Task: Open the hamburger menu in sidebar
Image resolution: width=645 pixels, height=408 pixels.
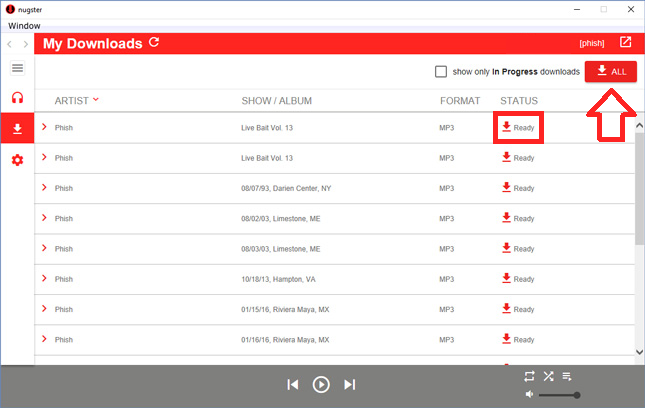Action: (x=17, y=68)
